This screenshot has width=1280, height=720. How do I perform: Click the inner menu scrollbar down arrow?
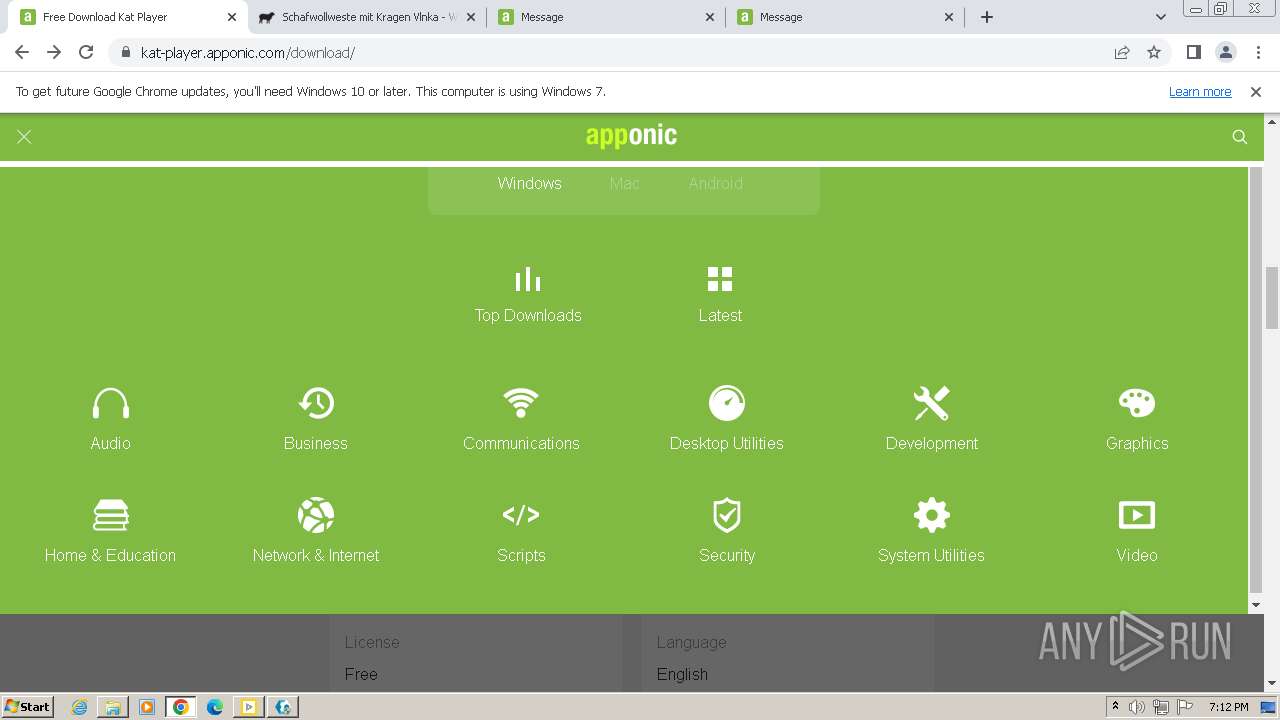pyautogui.click(x=1256, y=605)
